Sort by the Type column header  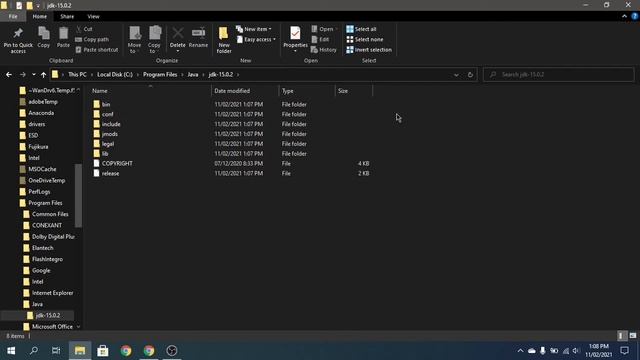[307, 91]
